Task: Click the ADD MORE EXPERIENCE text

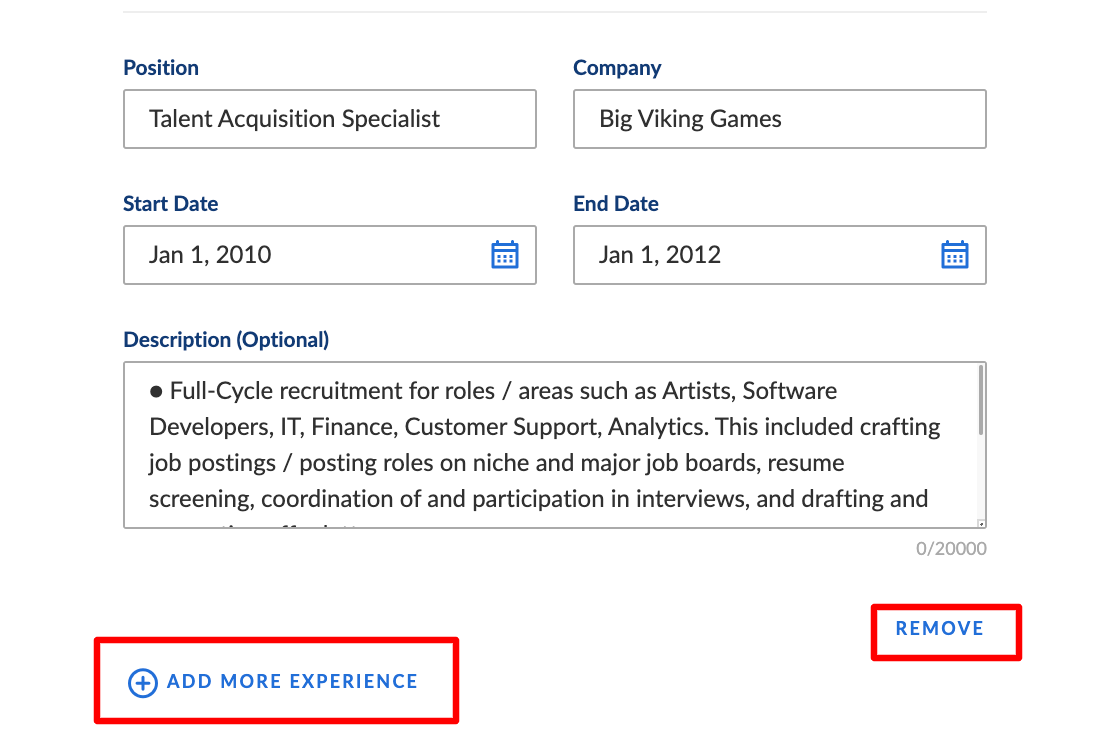Action: (292, 681)
